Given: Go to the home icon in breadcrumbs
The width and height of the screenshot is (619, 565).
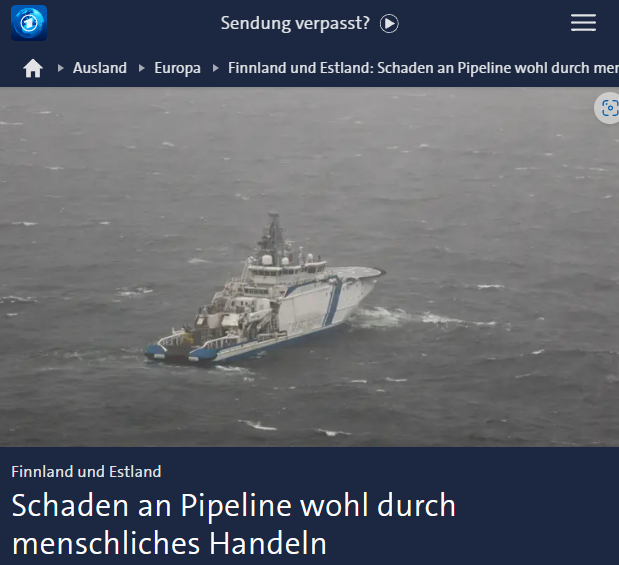Looking at the screenshot, I should click(33, 68).
